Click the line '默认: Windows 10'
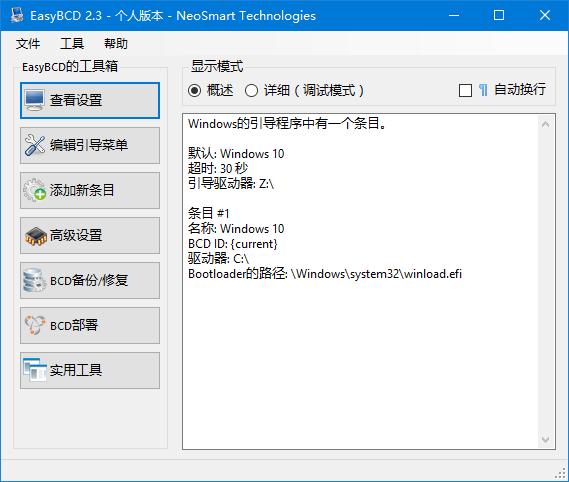 click(x=236, y=154)
